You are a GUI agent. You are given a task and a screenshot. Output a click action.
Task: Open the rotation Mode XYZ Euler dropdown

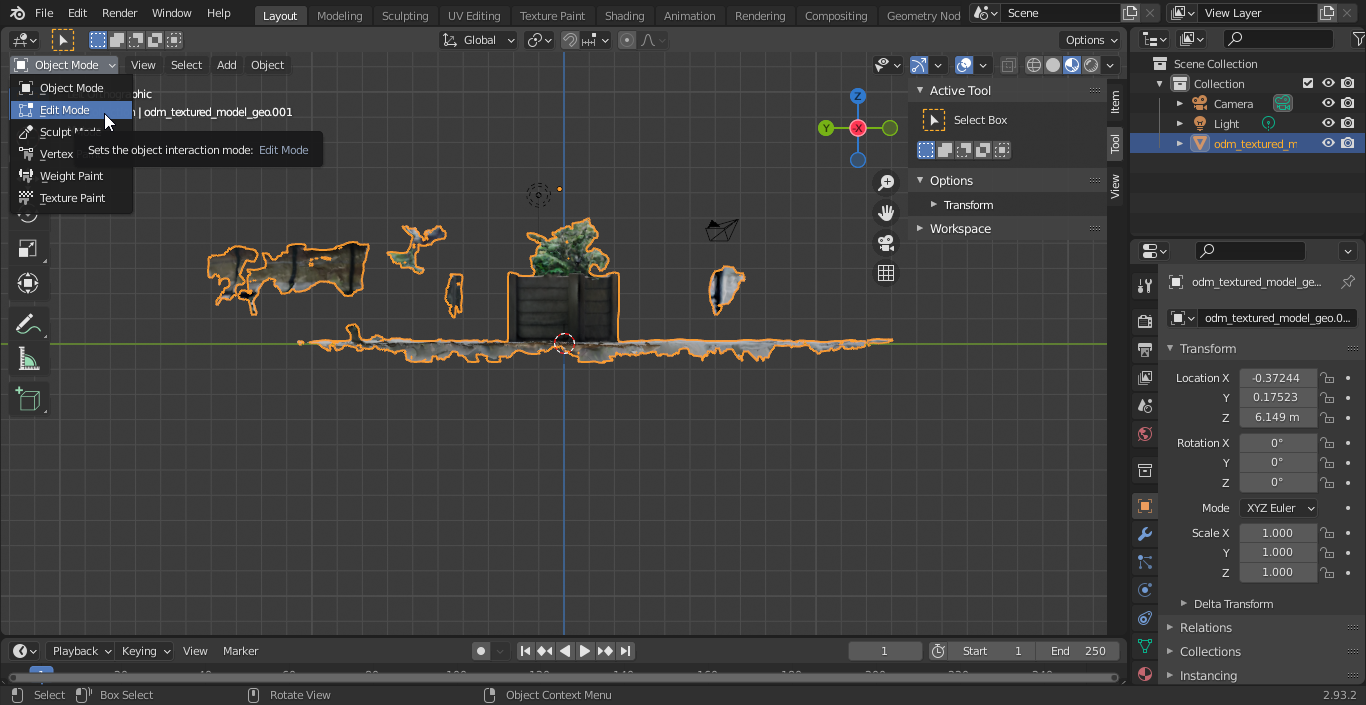click(x=1278, y=508)
